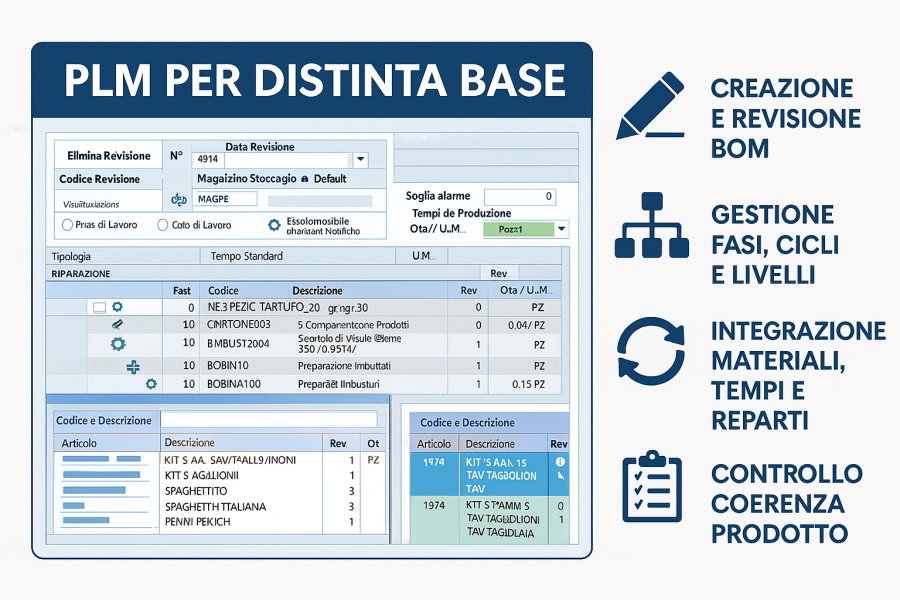The width and height of the screenshot is (900, 600).
Task: Click the hierarchy icon for Gestione Fasi
Action: (x=652, y=226)
